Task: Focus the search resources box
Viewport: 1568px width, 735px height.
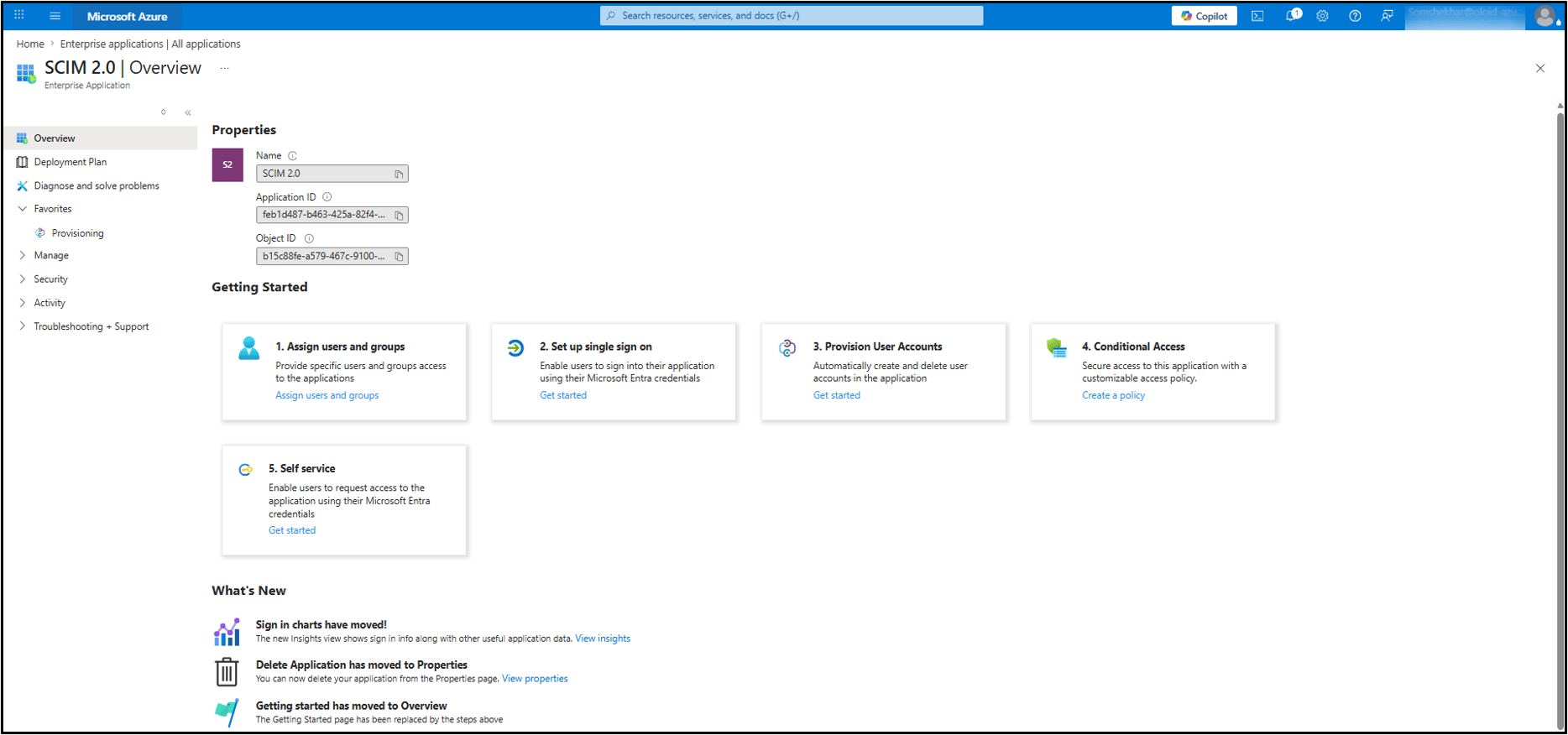Action: coord(792,16)
